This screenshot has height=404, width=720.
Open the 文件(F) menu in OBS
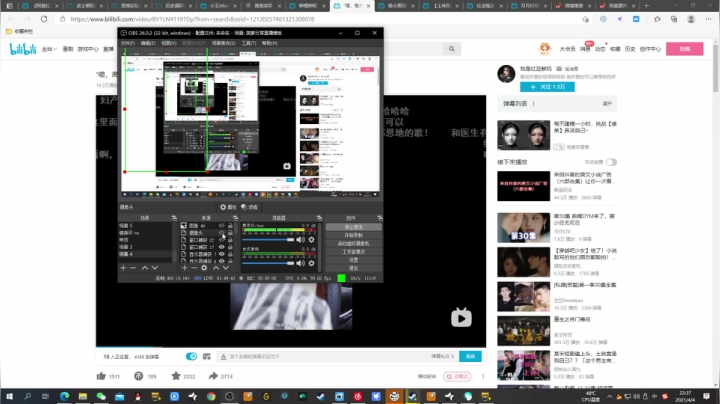pos(128,43)
